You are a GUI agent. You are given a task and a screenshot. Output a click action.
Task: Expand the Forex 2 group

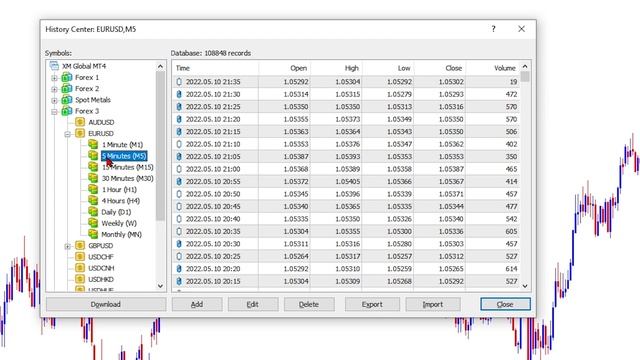54,89
